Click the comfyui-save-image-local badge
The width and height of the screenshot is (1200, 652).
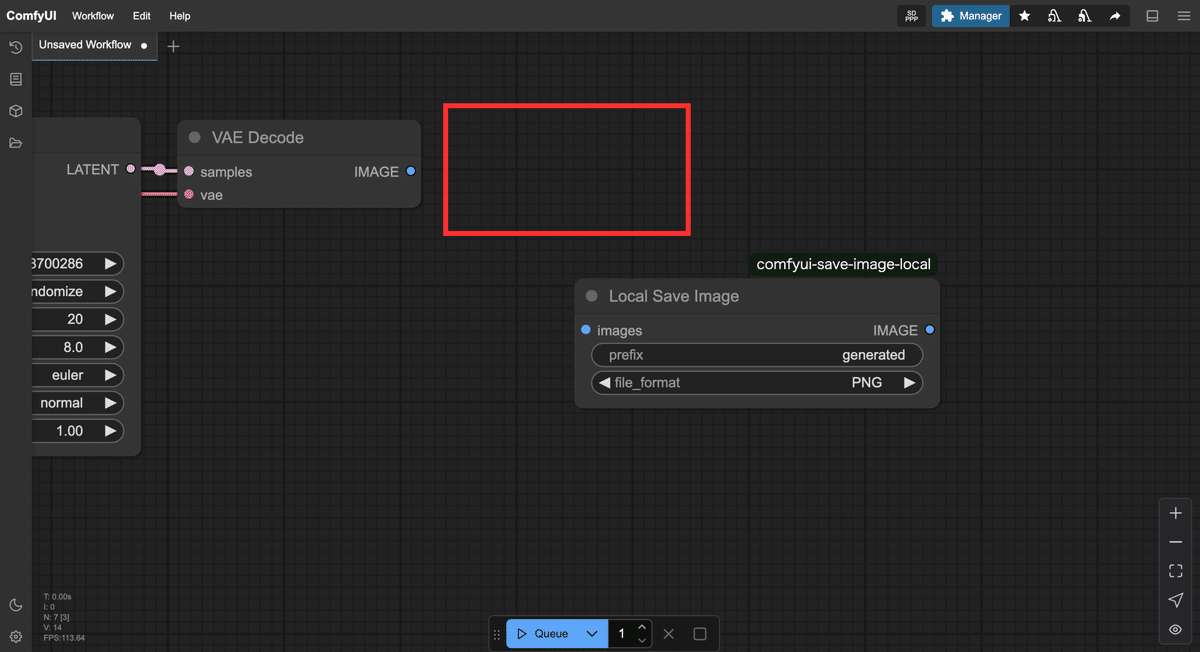pos(844,265)
